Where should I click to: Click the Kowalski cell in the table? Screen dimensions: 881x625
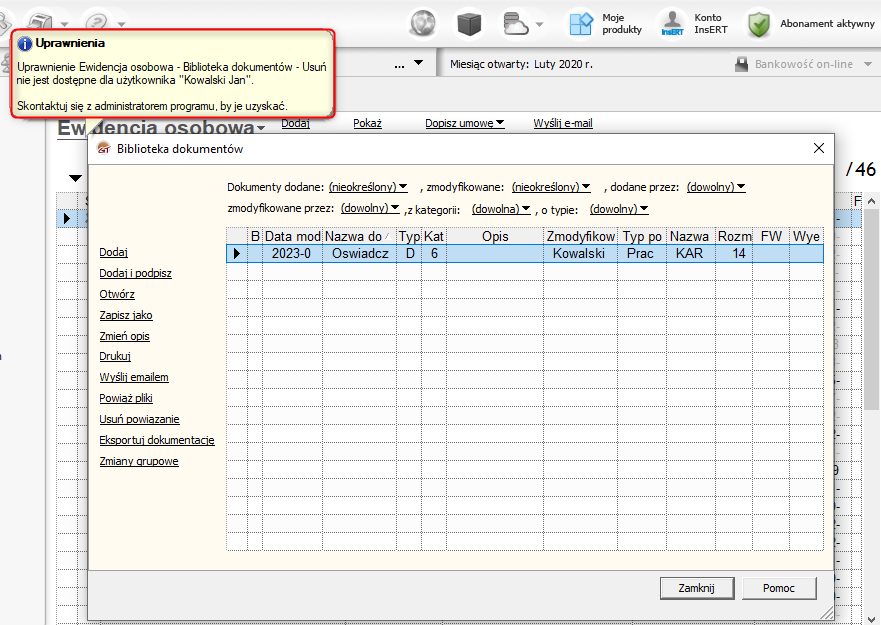point(579,253)
